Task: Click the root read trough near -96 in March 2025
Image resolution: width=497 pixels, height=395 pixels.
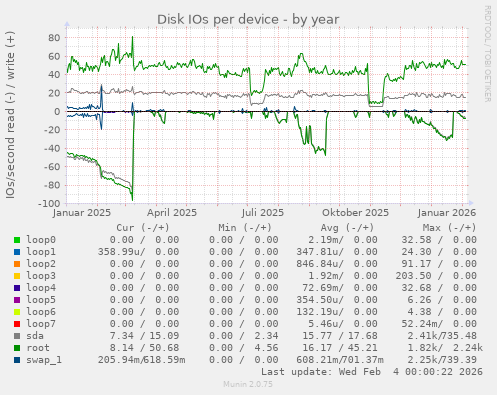Action: point(132,200)
